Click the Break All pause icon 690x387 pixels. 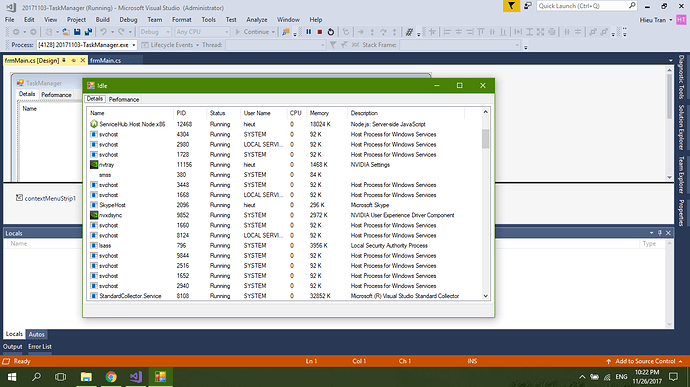[308, 32]
